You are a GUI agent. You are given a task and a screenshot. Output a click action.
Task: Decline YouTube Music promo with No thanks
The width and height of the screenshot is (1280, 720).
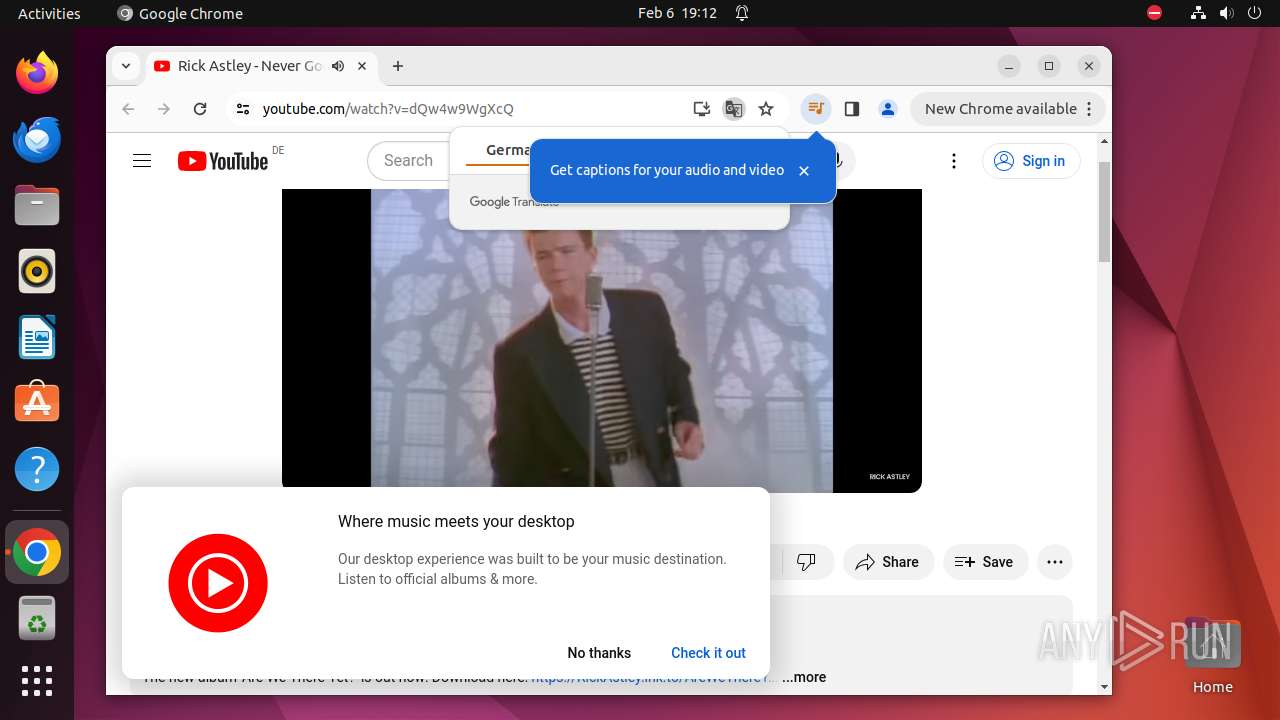pos(599,653)
